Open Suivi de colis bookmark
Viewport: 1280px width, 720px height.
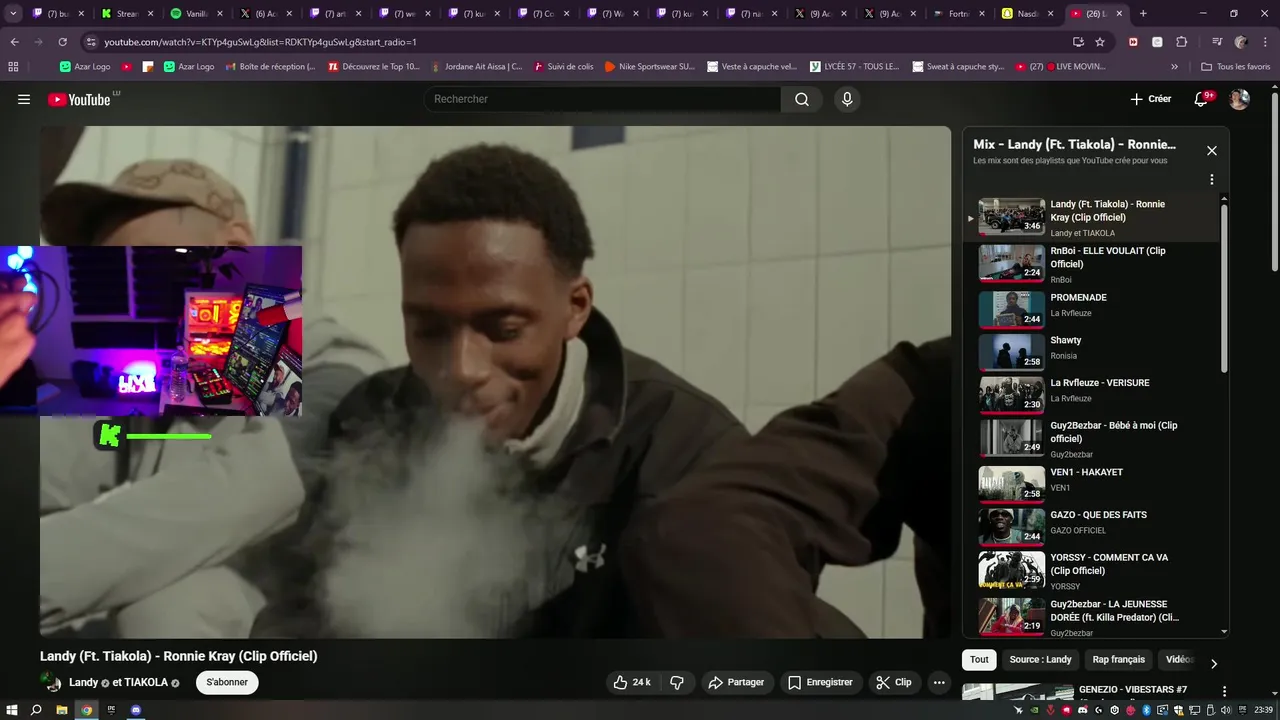(563, 67)
